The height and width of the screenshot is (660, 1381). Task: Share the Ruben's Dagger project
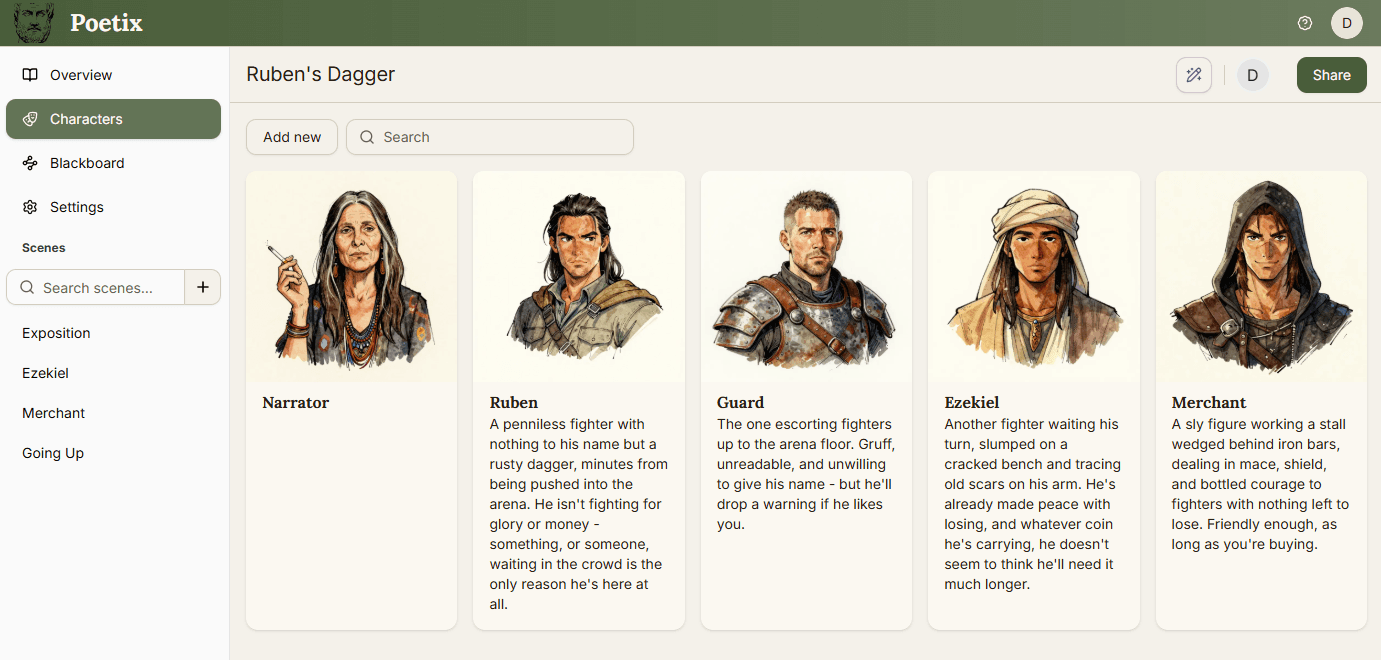[x=1331, y=75]
